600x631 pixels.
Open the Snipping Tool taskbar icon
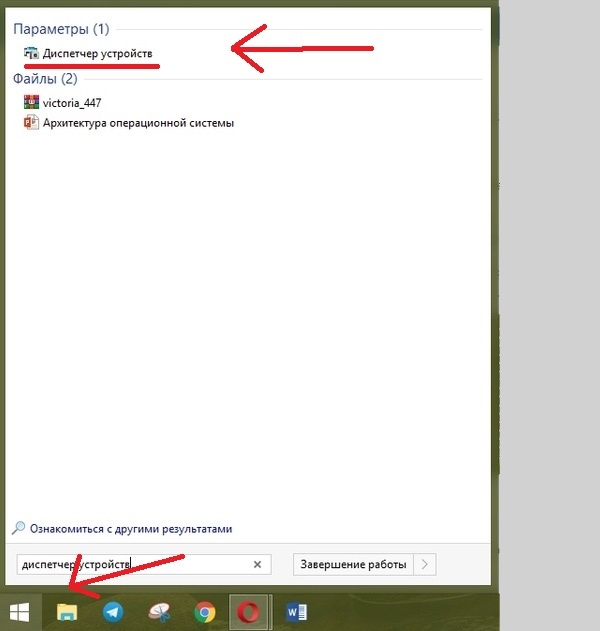(159, 612)
